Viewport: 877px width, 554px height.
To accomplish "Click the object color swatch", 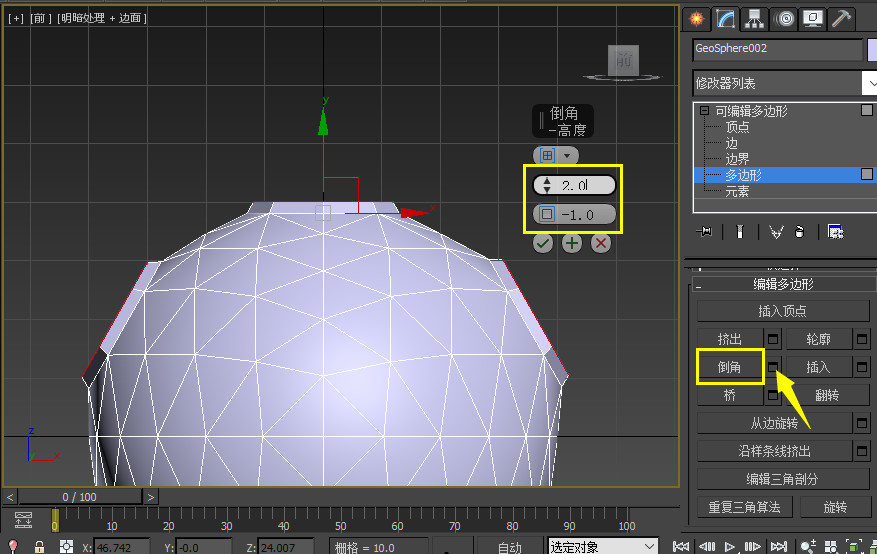I will click(872, 49).
